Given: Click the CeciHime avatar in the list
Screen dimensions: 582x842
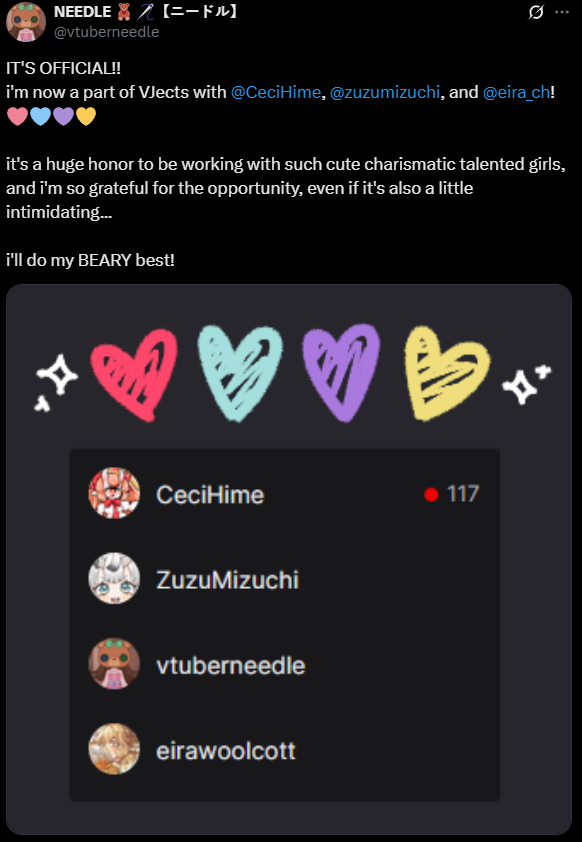Looking at the screenshot, I should [114, 493].
